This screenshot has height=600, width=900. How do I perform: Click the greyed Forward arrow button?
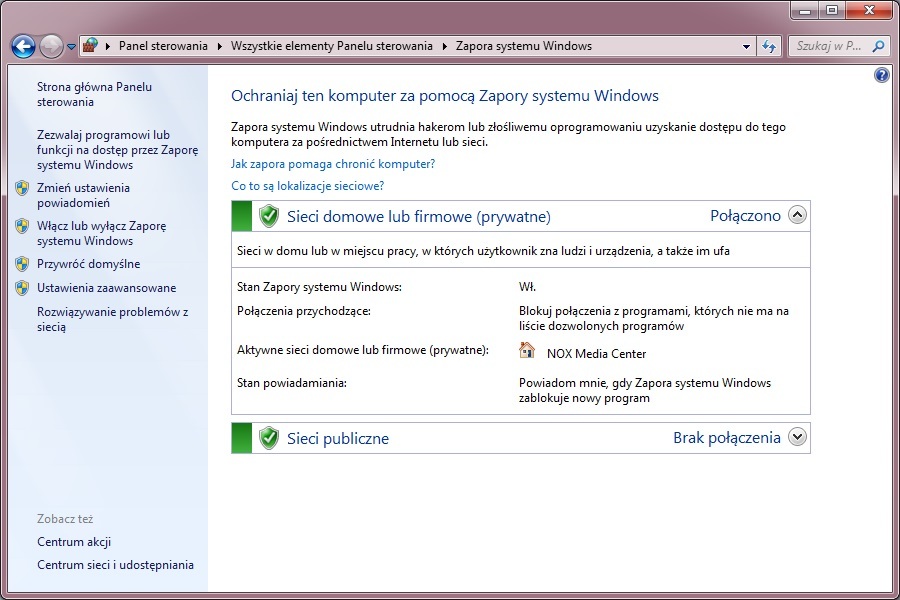tap(51, 47)
